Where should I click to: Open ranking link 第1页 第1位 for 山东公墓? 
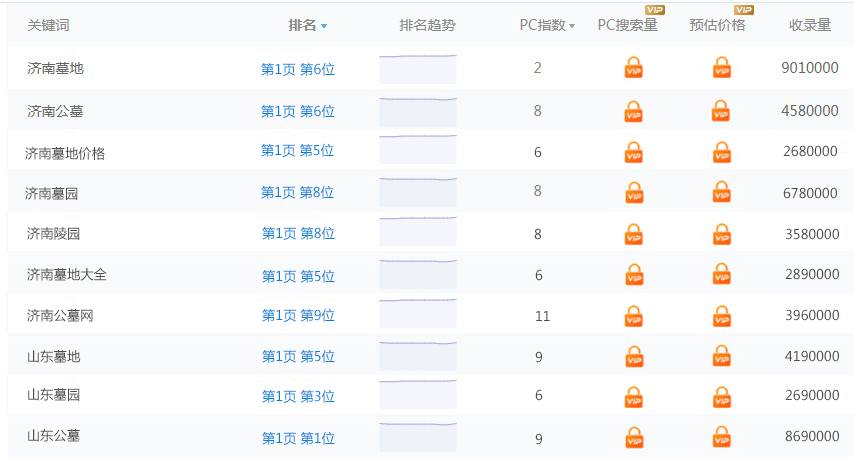click(x=298, y=438)
